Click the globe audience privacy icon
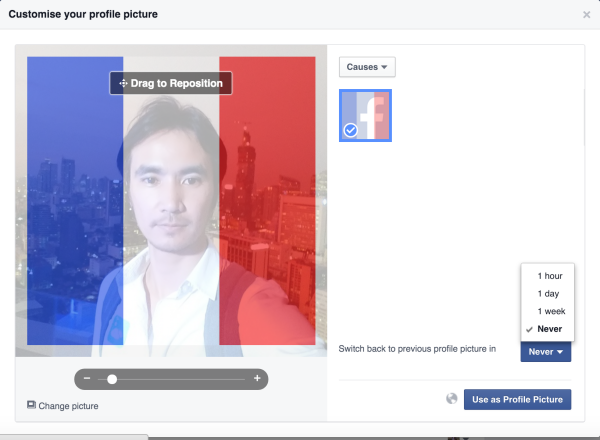The width and height of the screenshot is (600, 440). coord(452,399)
